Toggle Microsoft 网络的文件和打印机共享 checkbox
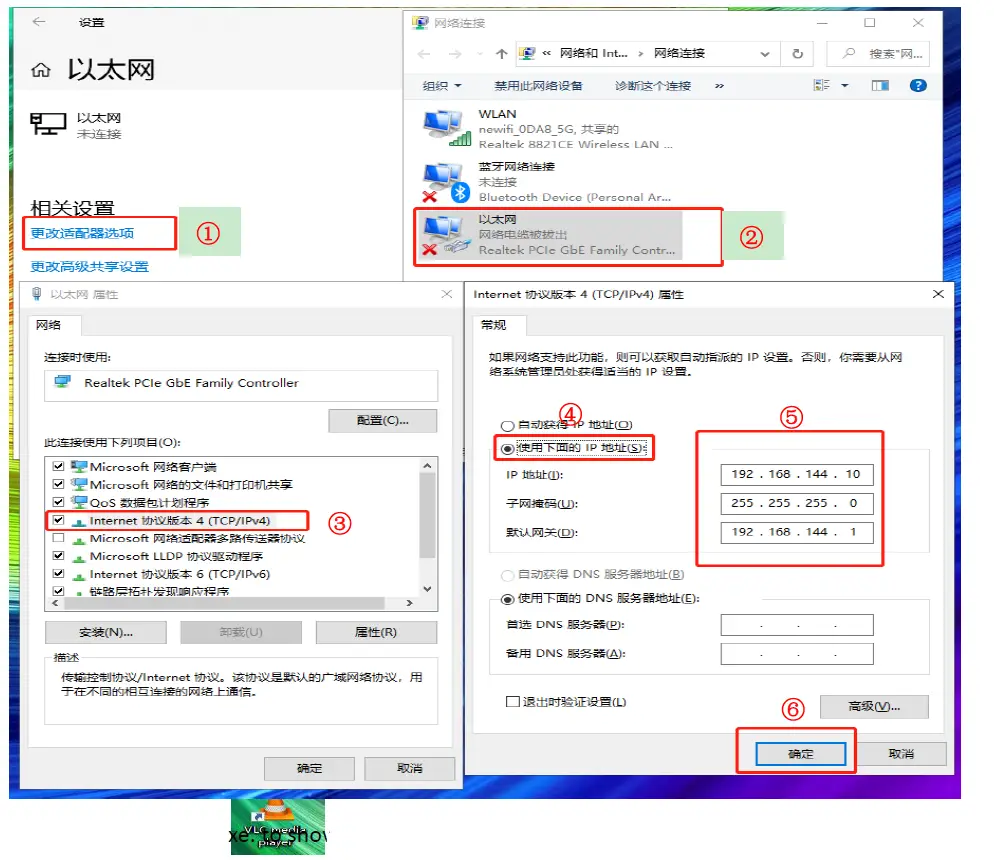Image resolution: width=994 pixels, height=860 pixels. [58, 484]
